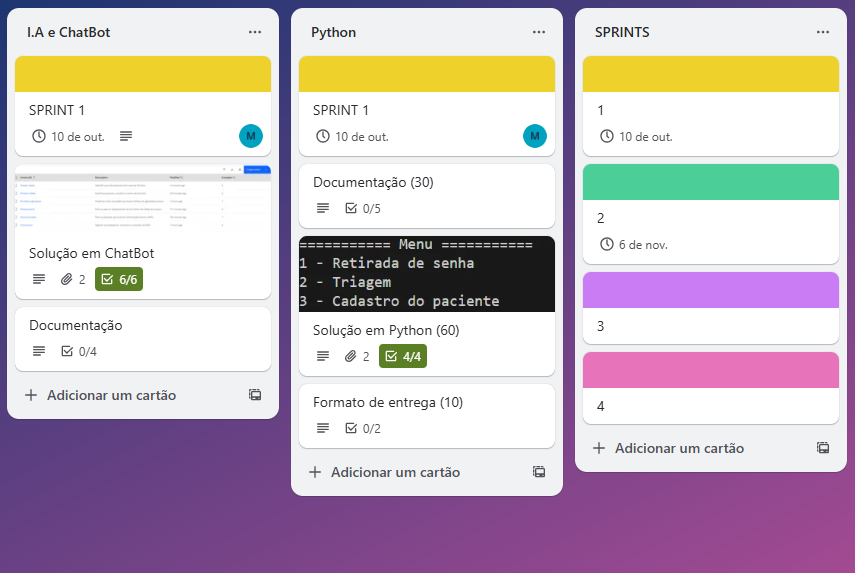Click description icon on Formato de entrega card
This screenshot has height=573, width=855.
pos(323,428)
